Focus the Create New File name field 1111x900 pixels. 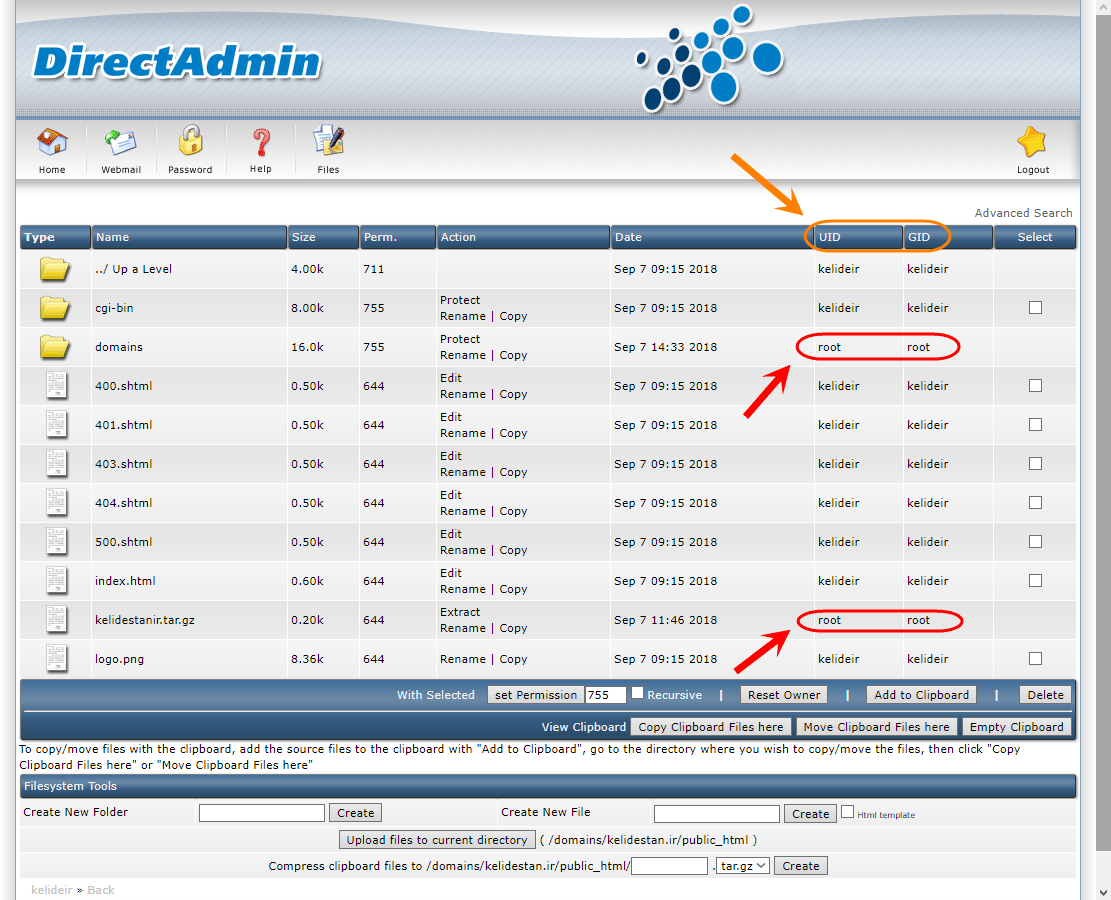tap(716, 814)
